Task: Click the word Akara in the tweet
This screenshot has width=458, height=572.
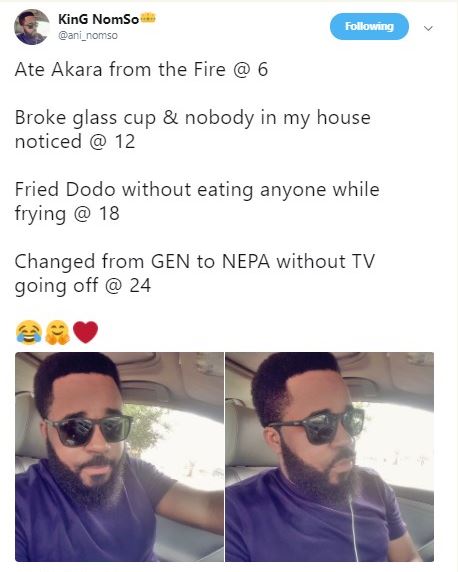Action: tap(77, 69)
